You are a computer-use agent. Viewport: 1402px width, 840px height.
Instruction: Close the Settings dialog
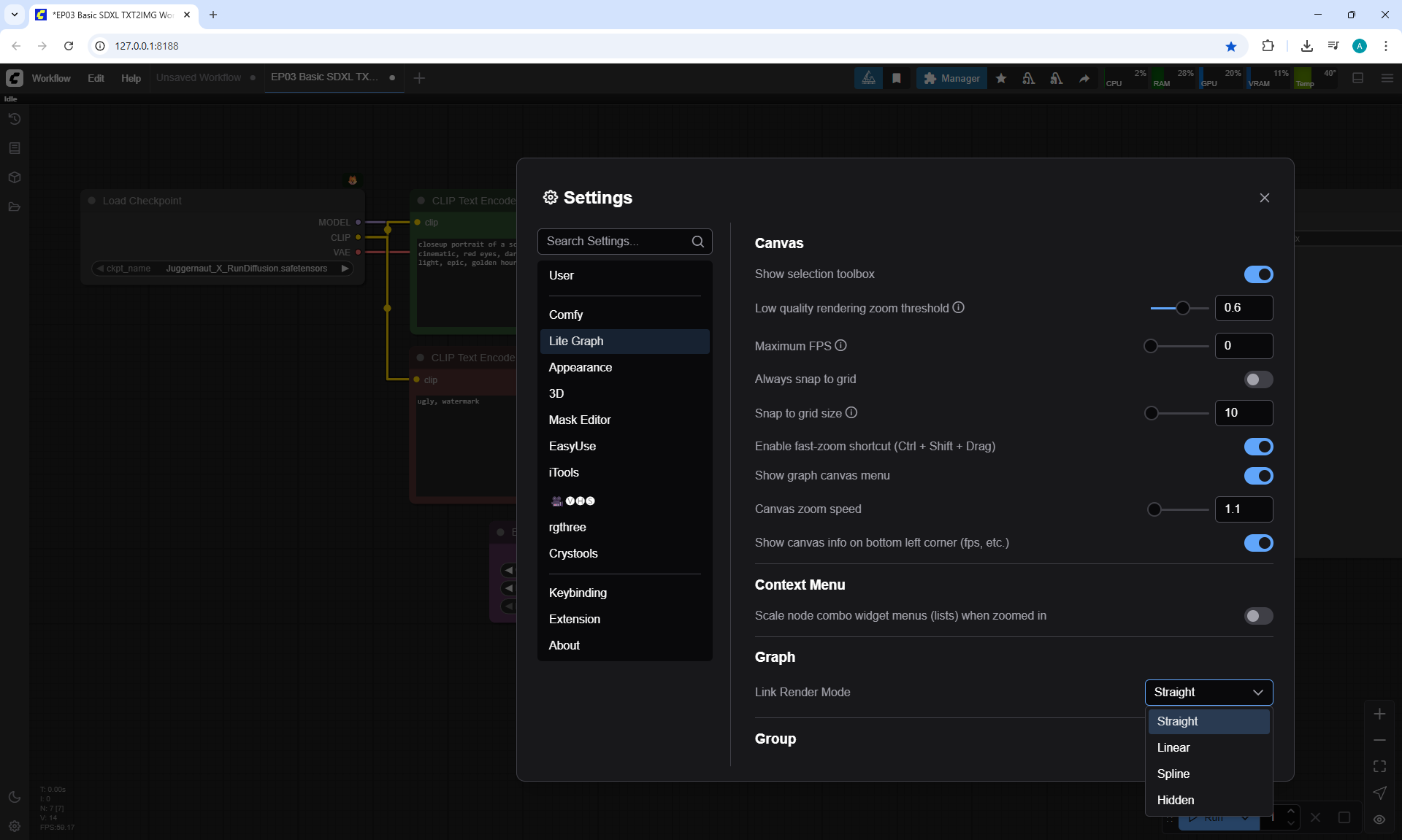(x=1264, y=198)
